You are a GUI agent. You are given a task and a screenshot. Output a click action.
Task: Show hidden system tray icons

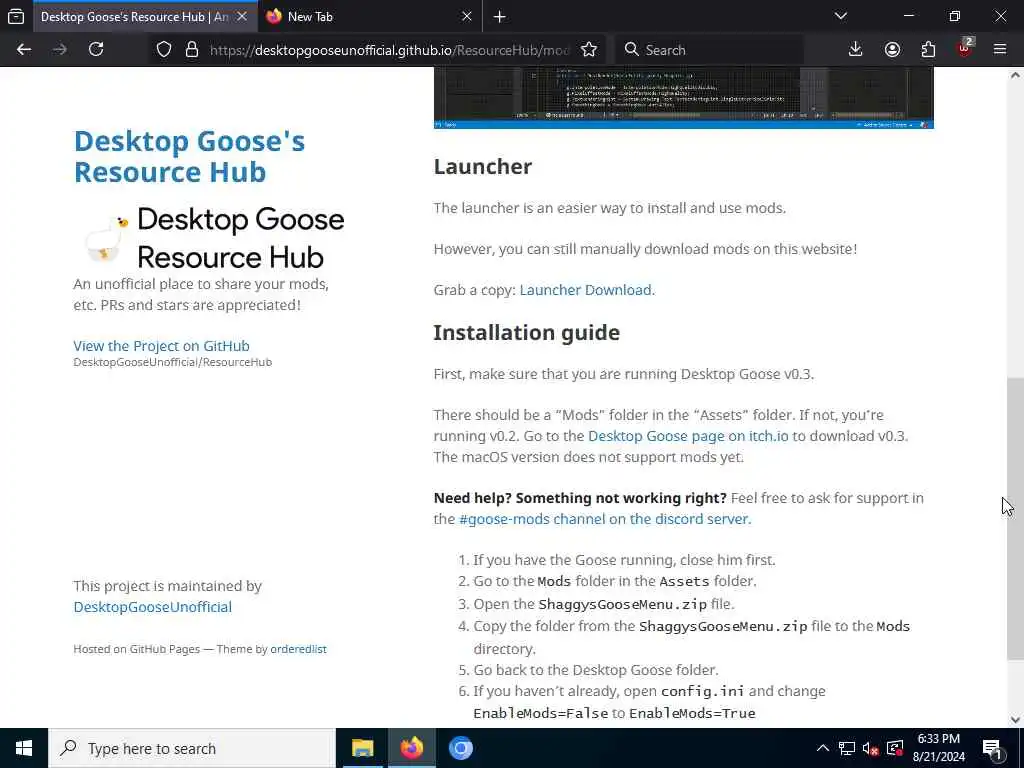click(823, 748)
